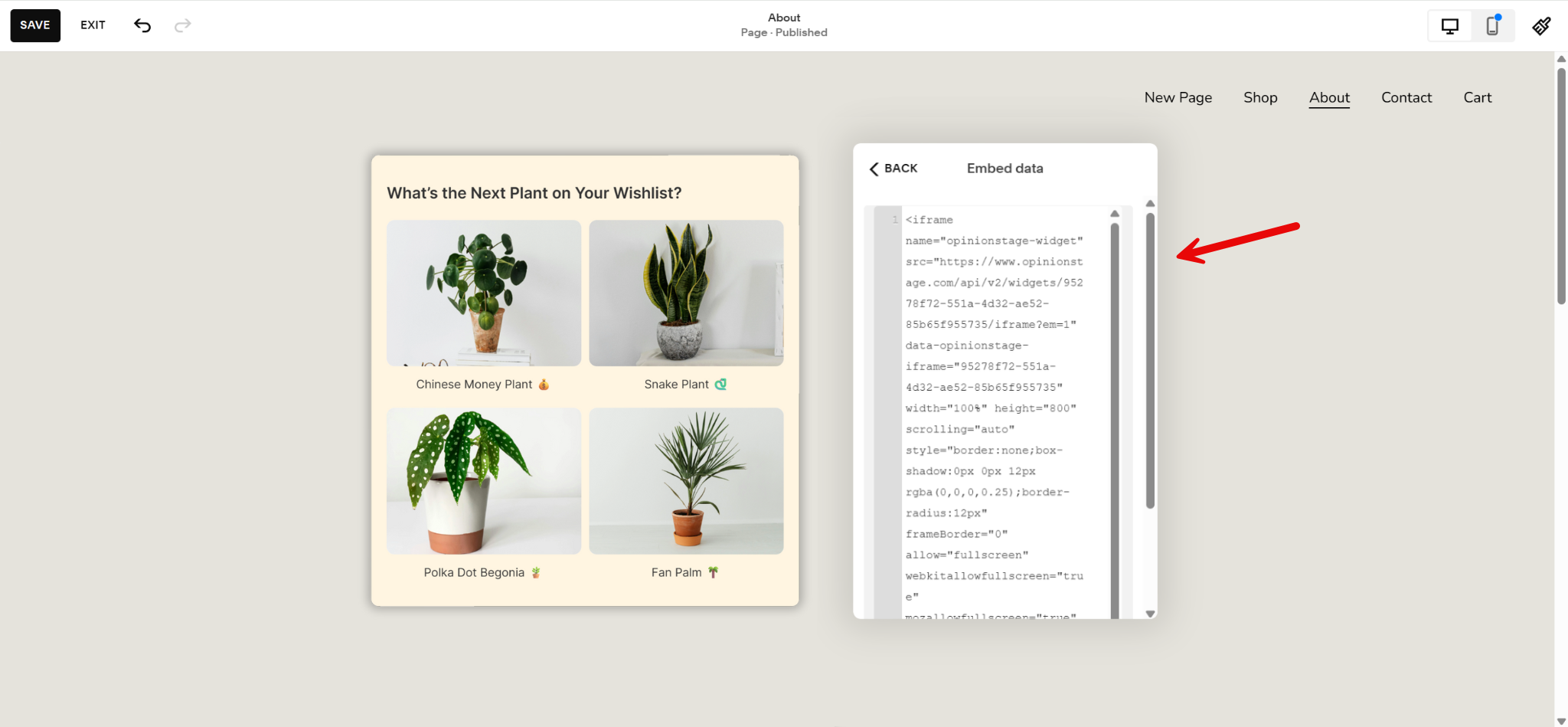The width and height of the screenshot is (1568, 727).
Task: Click the Back chevron in Embed data panel
Action: [874, 169]
